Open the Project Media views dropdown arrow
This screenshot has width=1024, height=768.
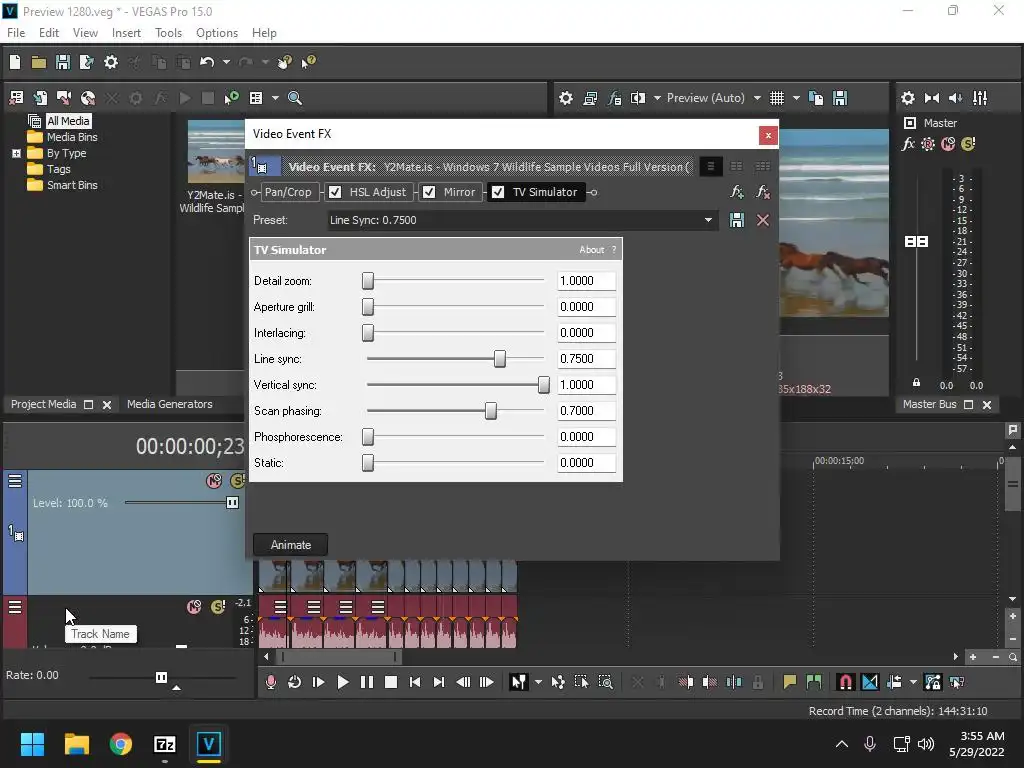275,98
